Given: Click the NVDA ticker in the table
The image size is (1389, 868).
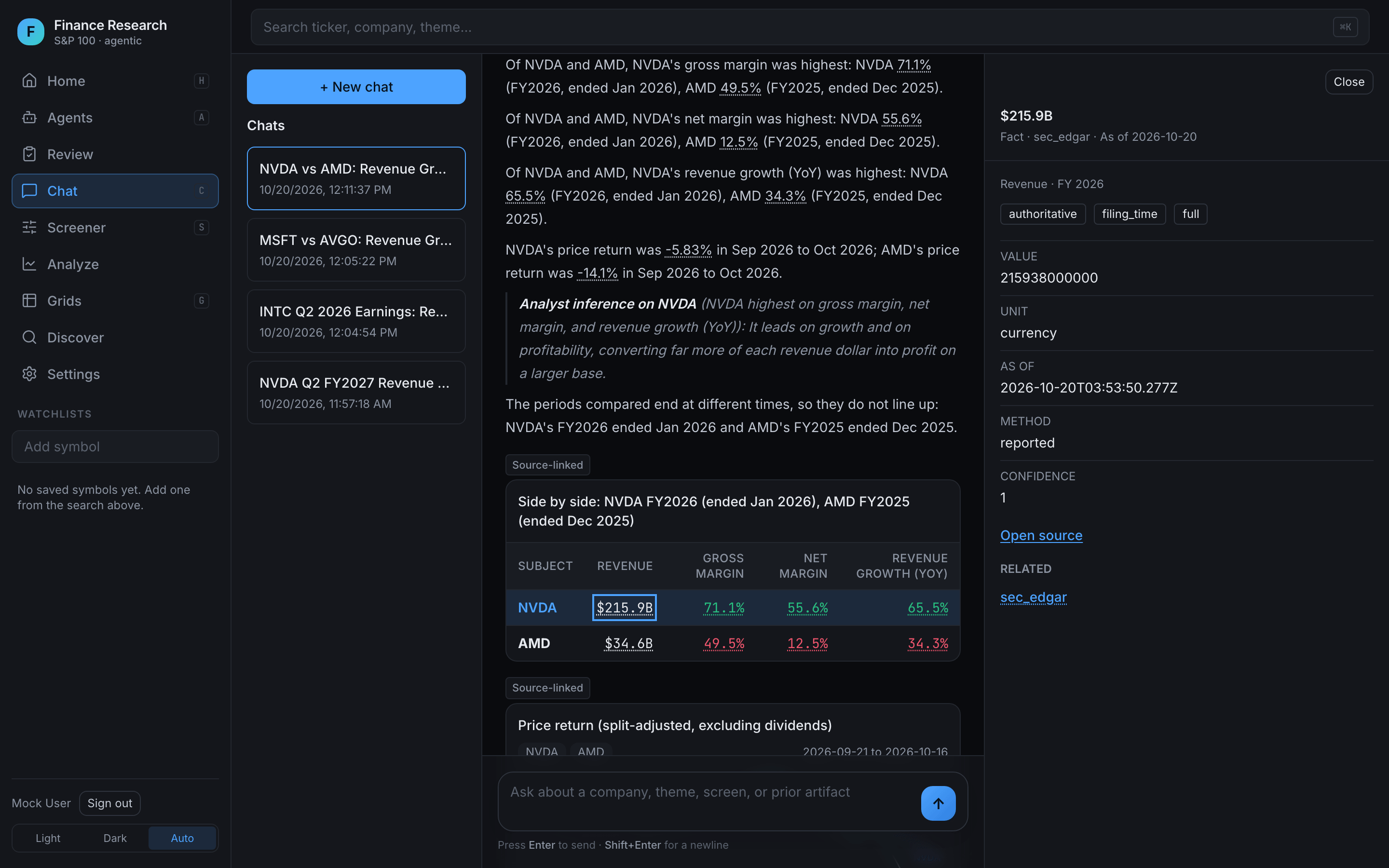Looking at the screenshot, I should 537,608.
